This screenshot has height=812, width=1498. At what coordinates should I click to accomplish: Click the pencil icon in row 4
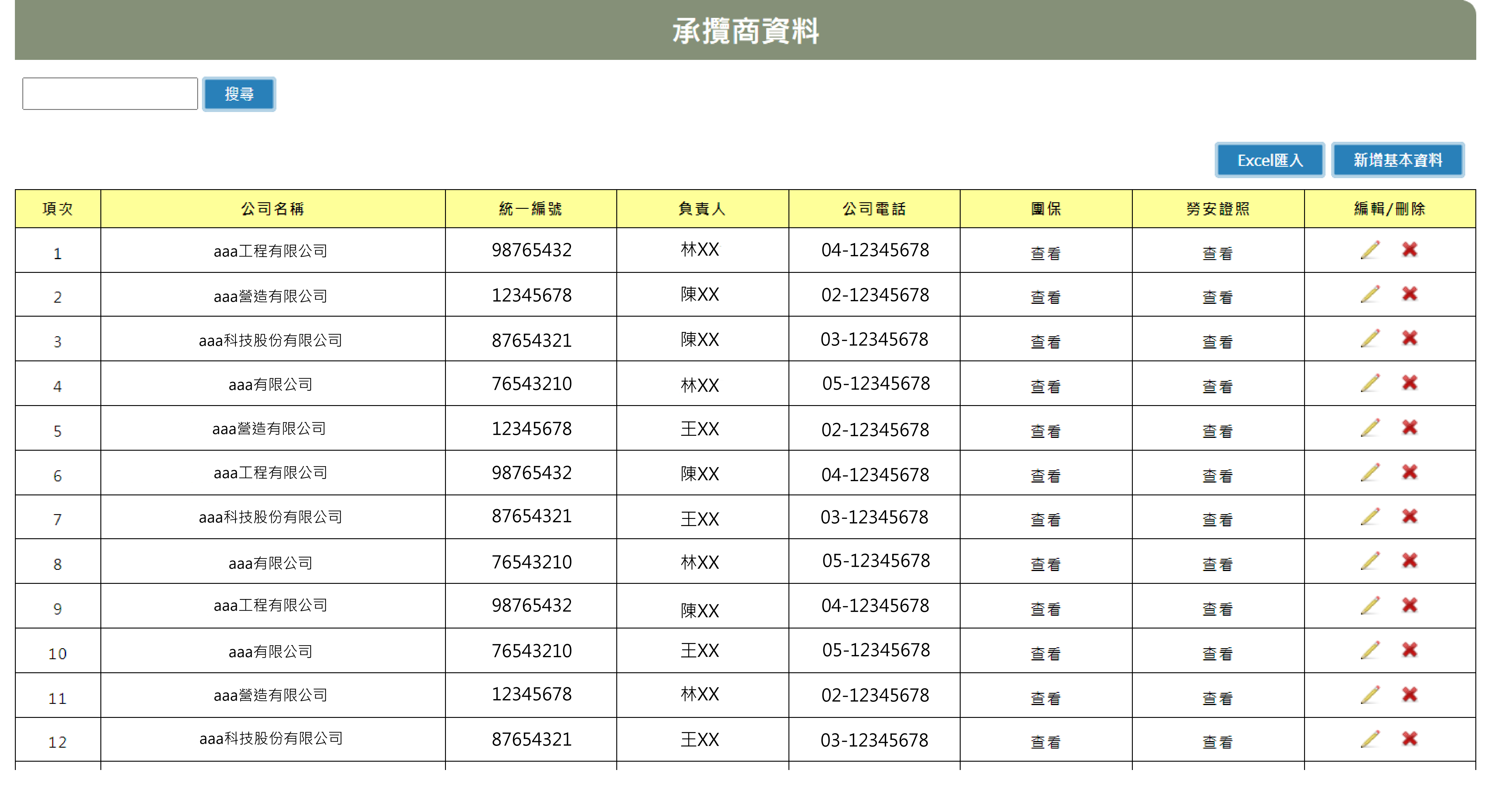coord(1370,383)
